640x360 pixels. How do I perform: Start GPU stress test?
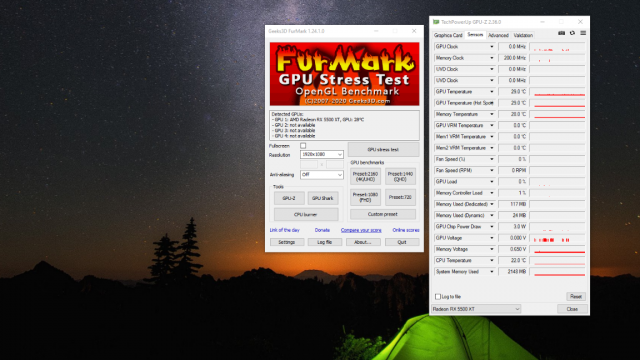(383, 149)
